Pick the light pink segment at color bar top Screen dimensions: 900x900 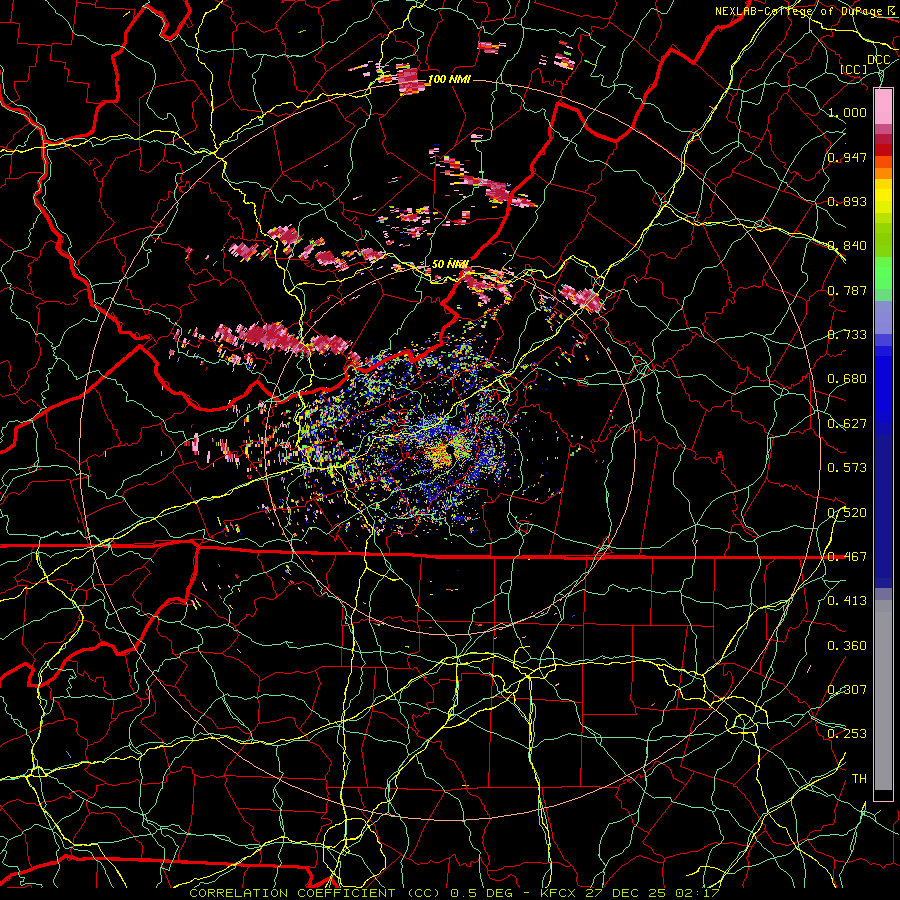[x=883, y=106]
